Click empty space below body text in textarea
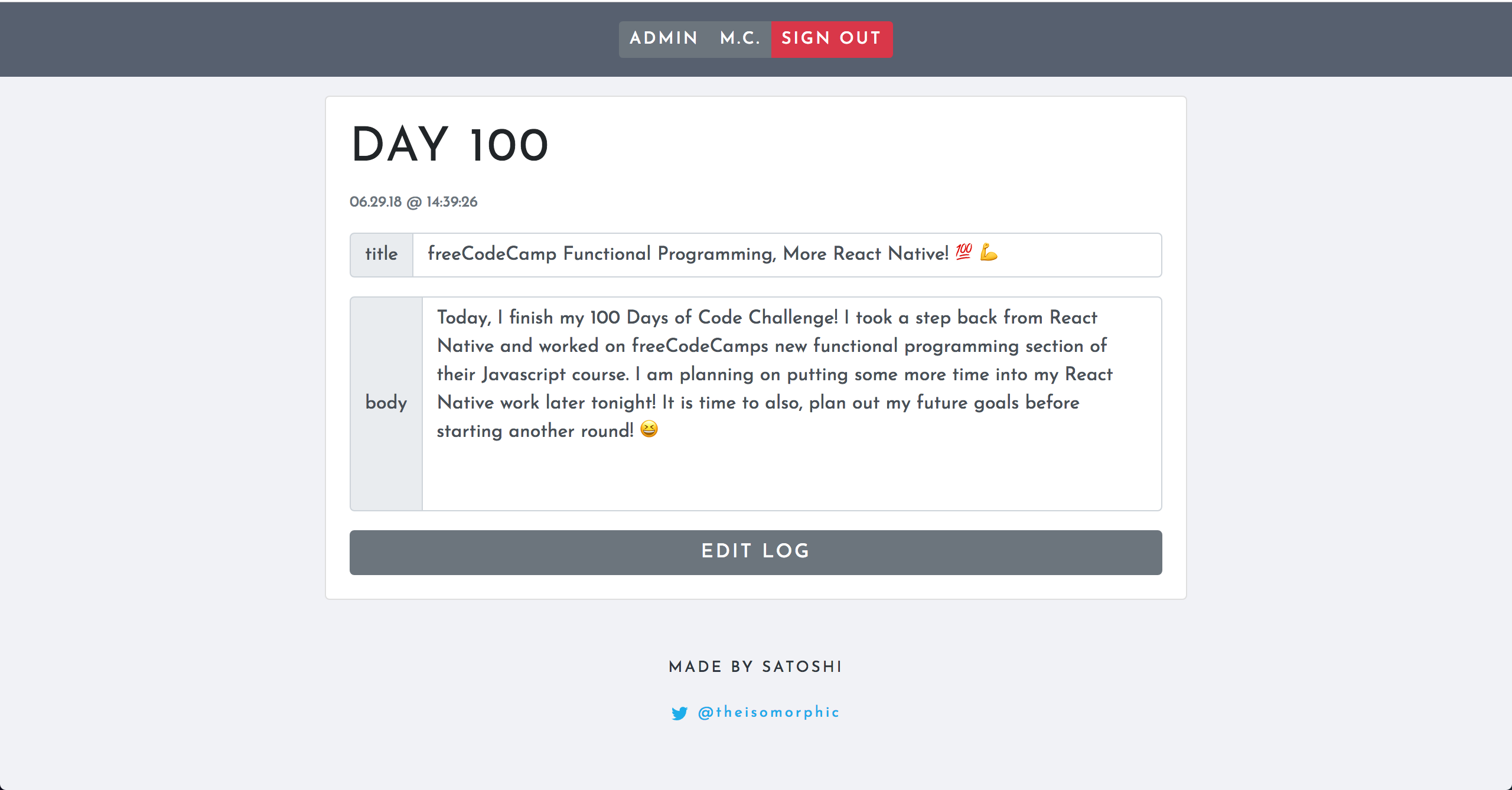The width and height of the screenshot is (1512, 790). tap(791, 475)
